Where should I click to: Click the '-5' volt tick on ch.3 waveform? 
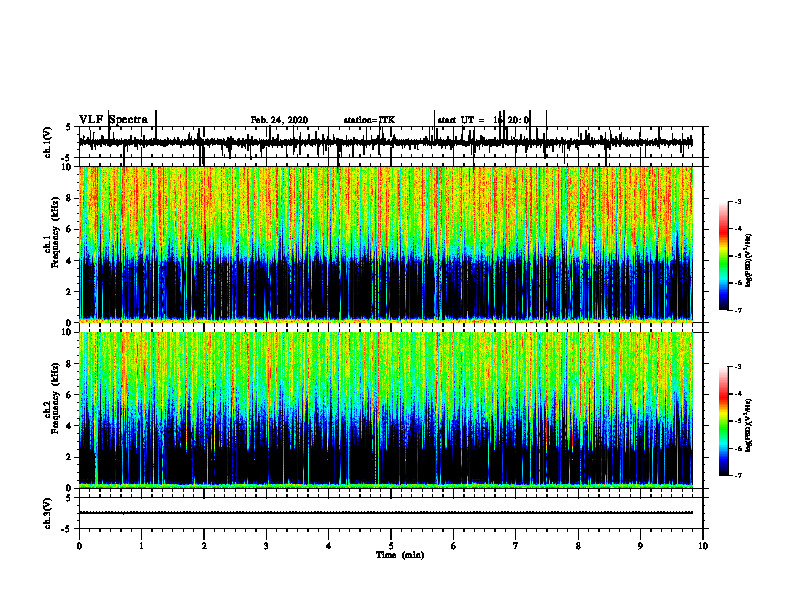pyautogui.click(x=66, y=529)
